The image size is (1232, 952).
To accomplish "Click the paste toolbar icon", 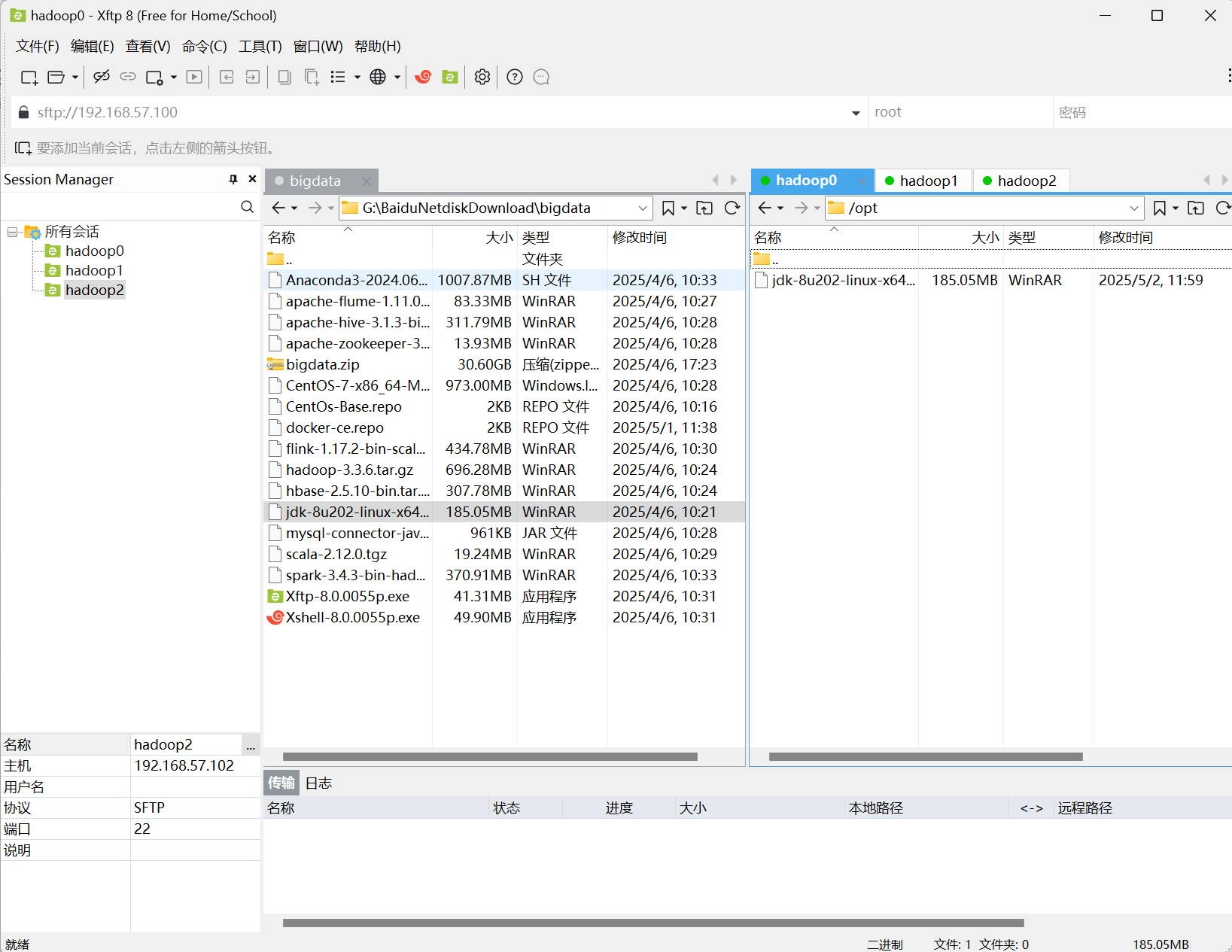I will pyautogui.click(x=312, y=77).
